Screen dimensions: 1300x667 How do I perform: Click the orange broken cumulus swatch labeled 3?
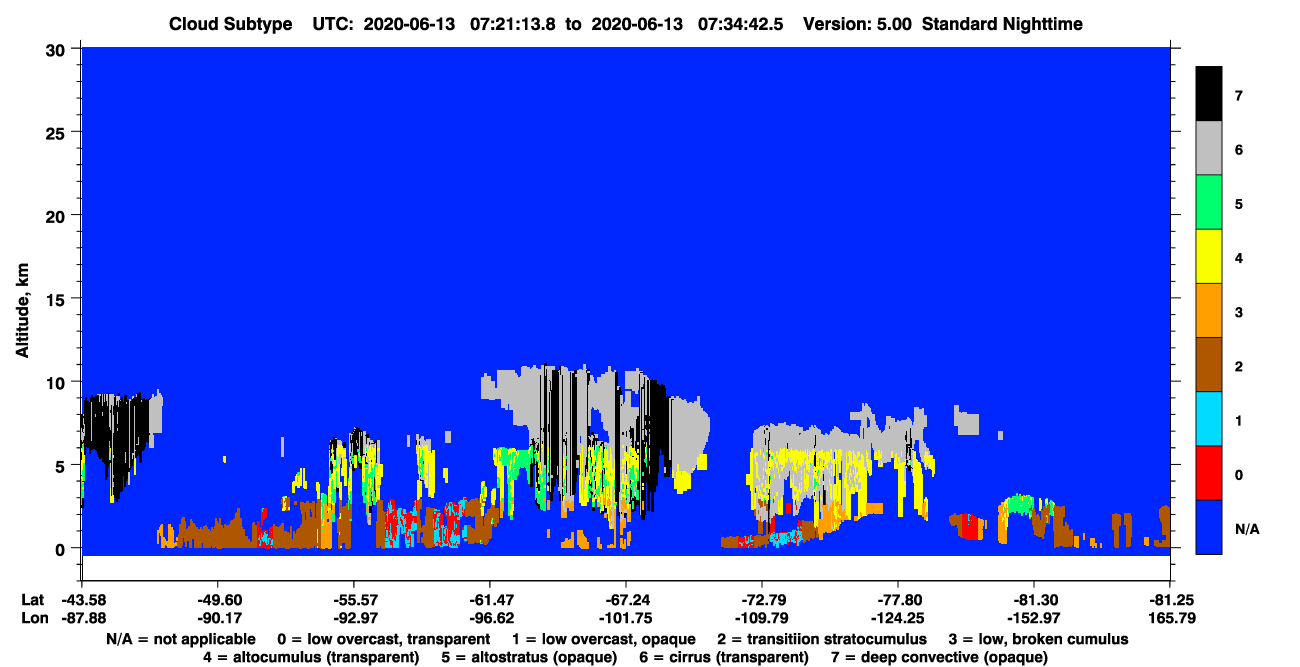[x=1209, y=311]
